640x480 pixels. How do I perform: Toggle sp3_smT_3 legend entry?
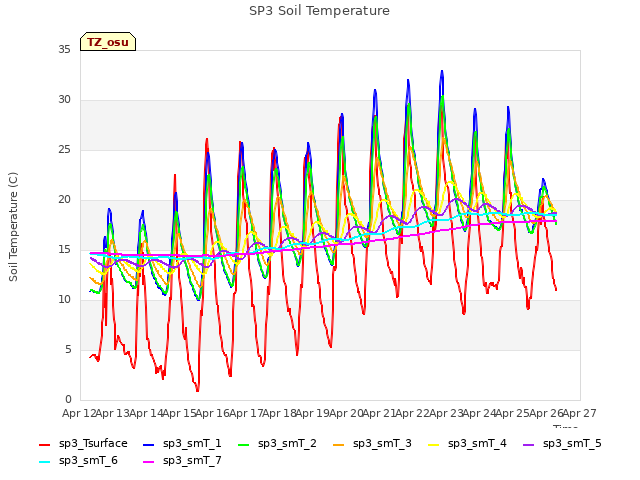tap(373, 444)
